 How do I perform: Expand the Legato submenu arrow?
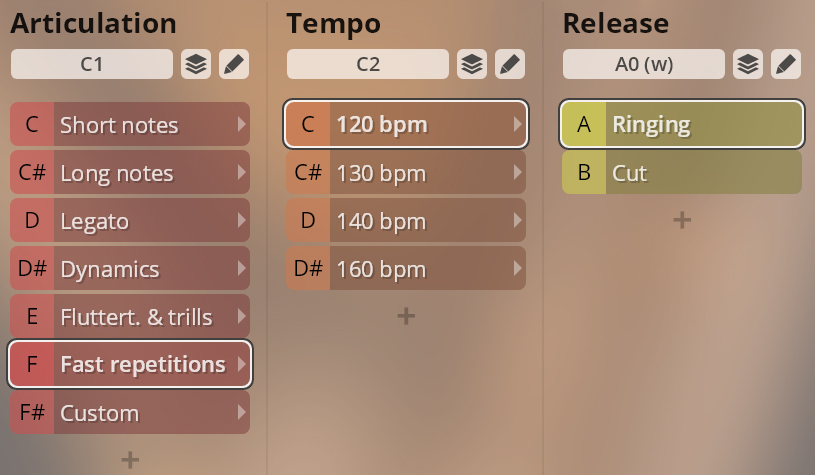click(241, 220)
